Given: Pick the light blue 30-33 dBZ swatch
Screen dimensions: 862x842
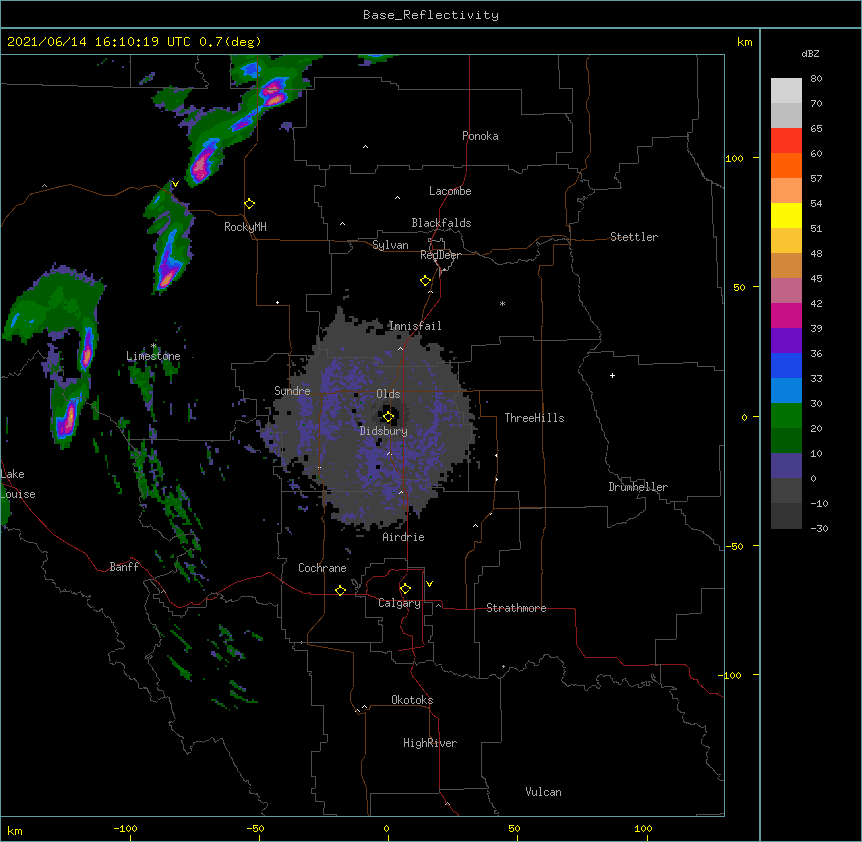Looking at the screenshot, I should coord(786,391).
